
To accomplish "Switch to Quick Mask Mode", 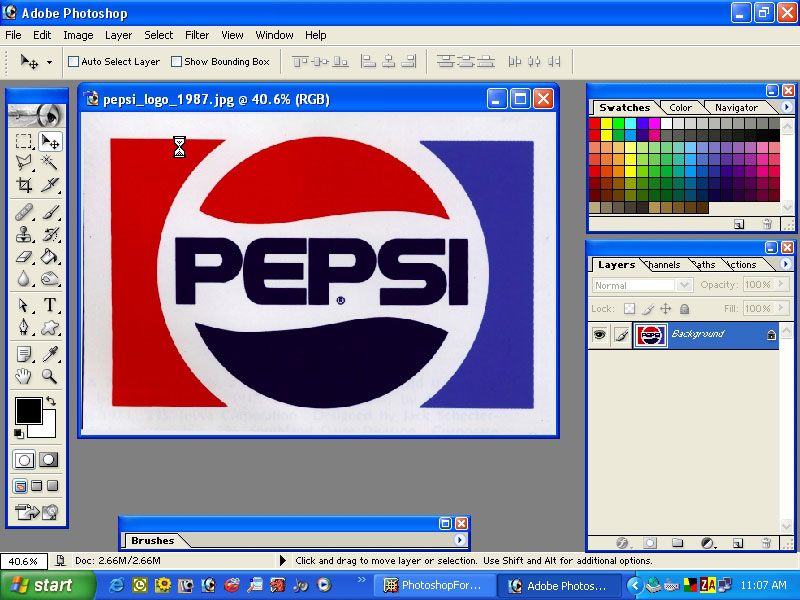I will click(x=48, y=460).
